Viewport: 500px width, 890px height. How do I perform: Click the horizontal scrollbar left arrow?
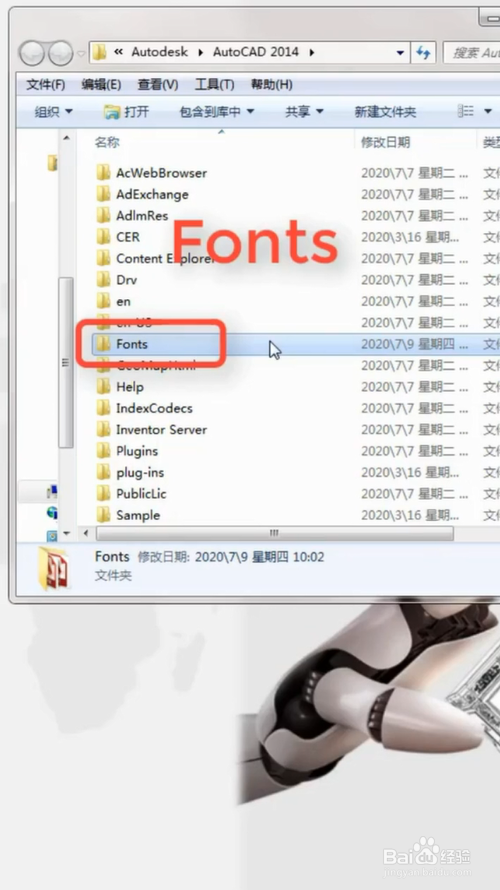pyautogui.click(x=86, y=533)
